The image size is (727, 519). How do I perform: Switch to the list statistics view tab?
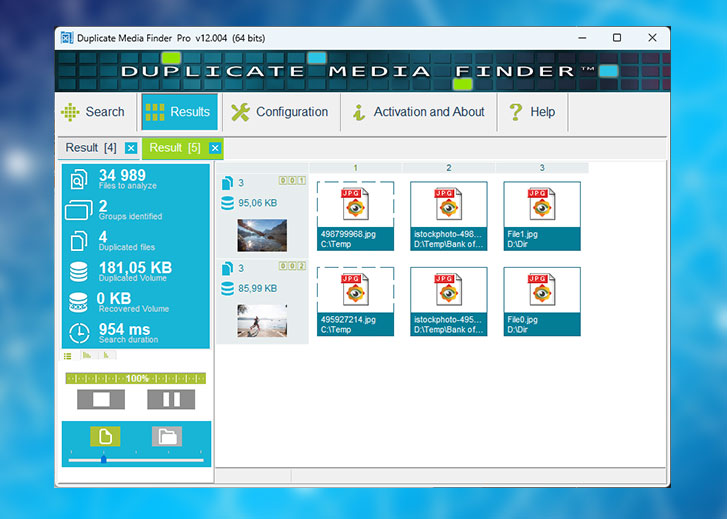(68, 356)
